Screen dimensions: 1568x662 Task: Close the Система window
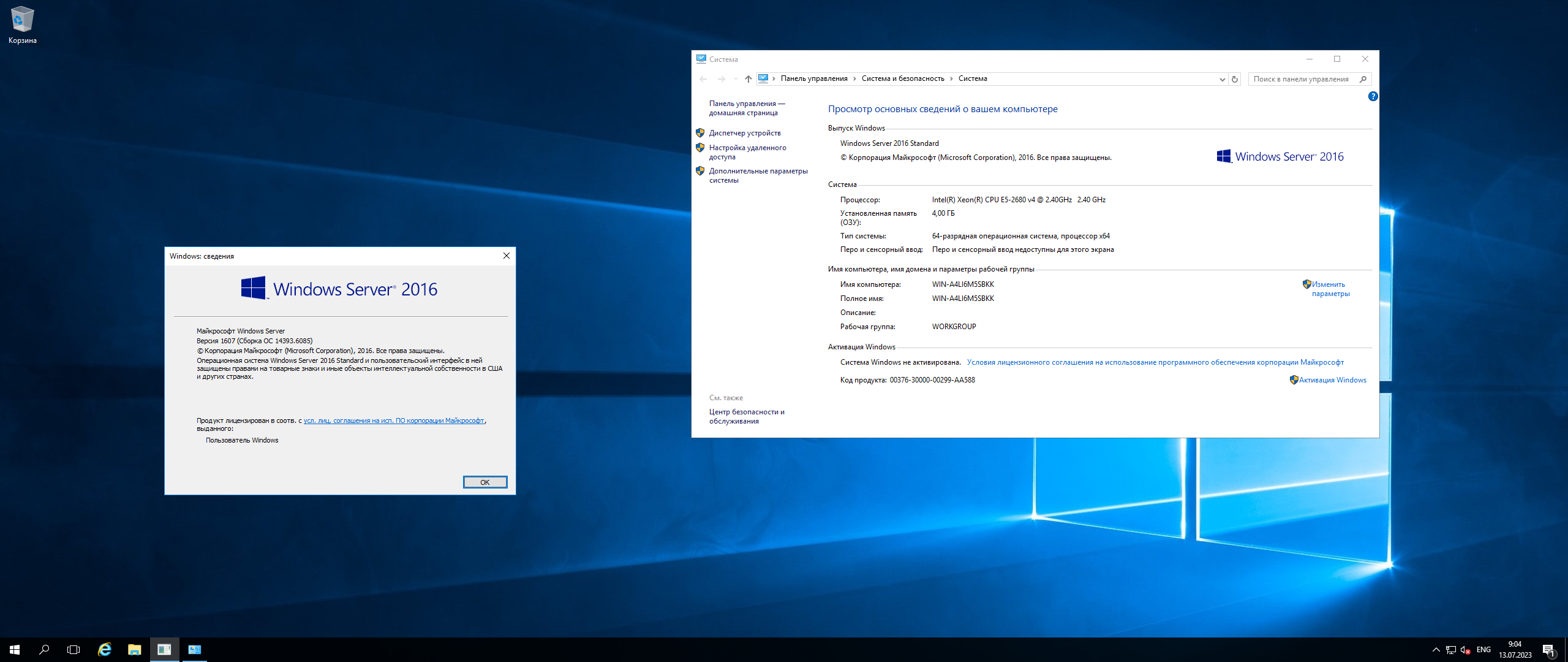1365,59
